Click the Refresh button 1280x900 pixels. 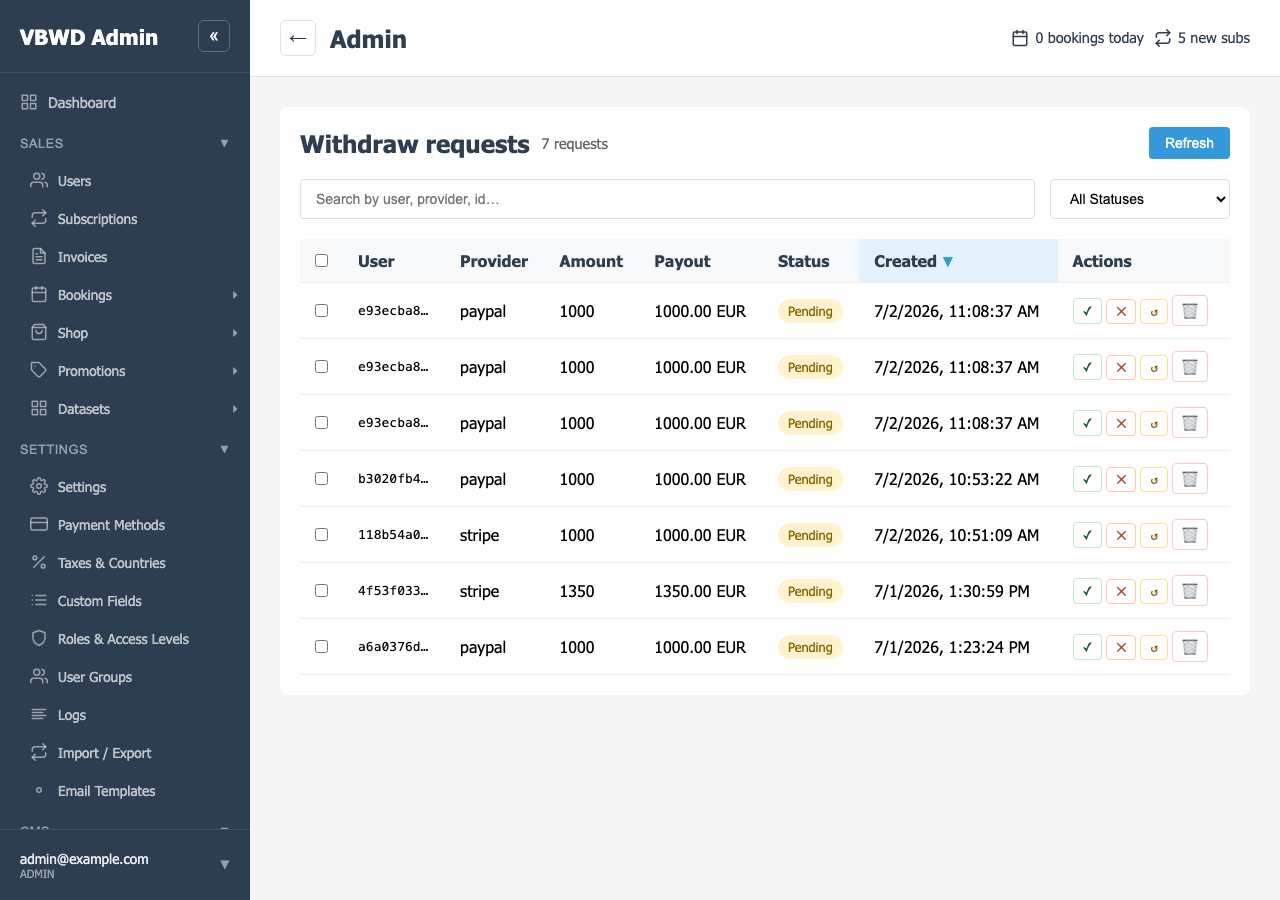[1189, 143]
